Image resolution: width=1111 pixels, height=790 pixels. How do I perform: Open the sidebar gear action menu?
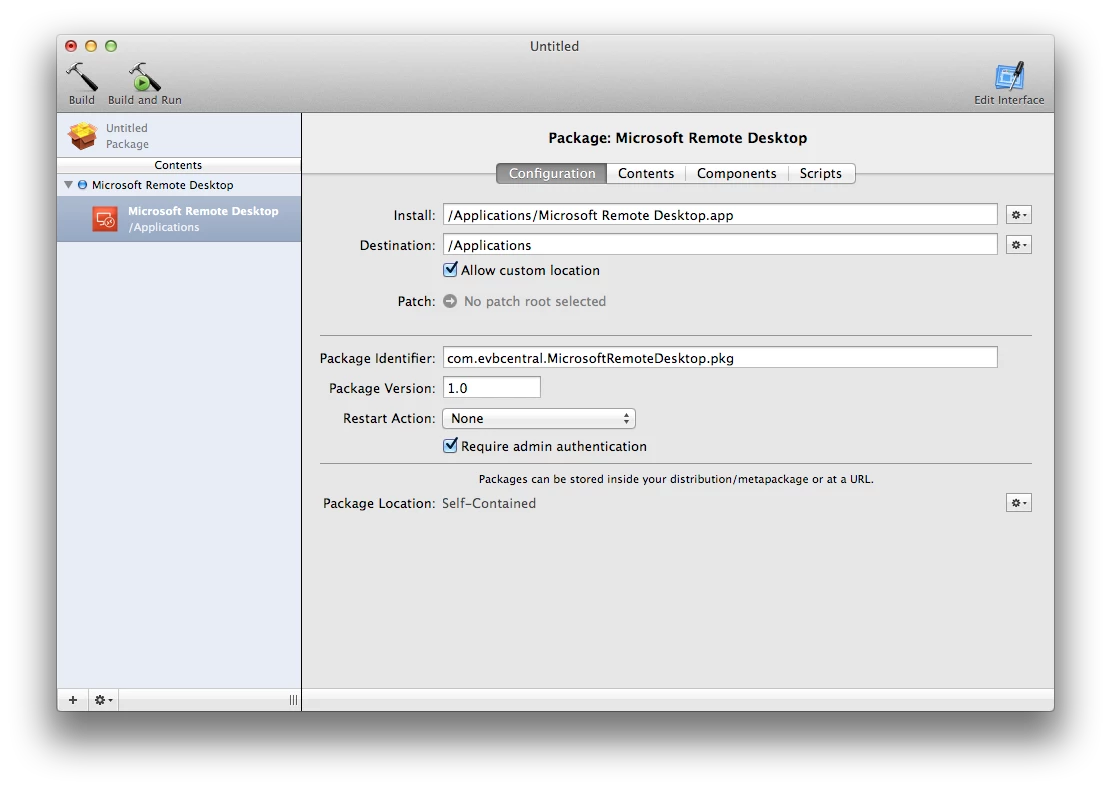(x=103, y=700)
